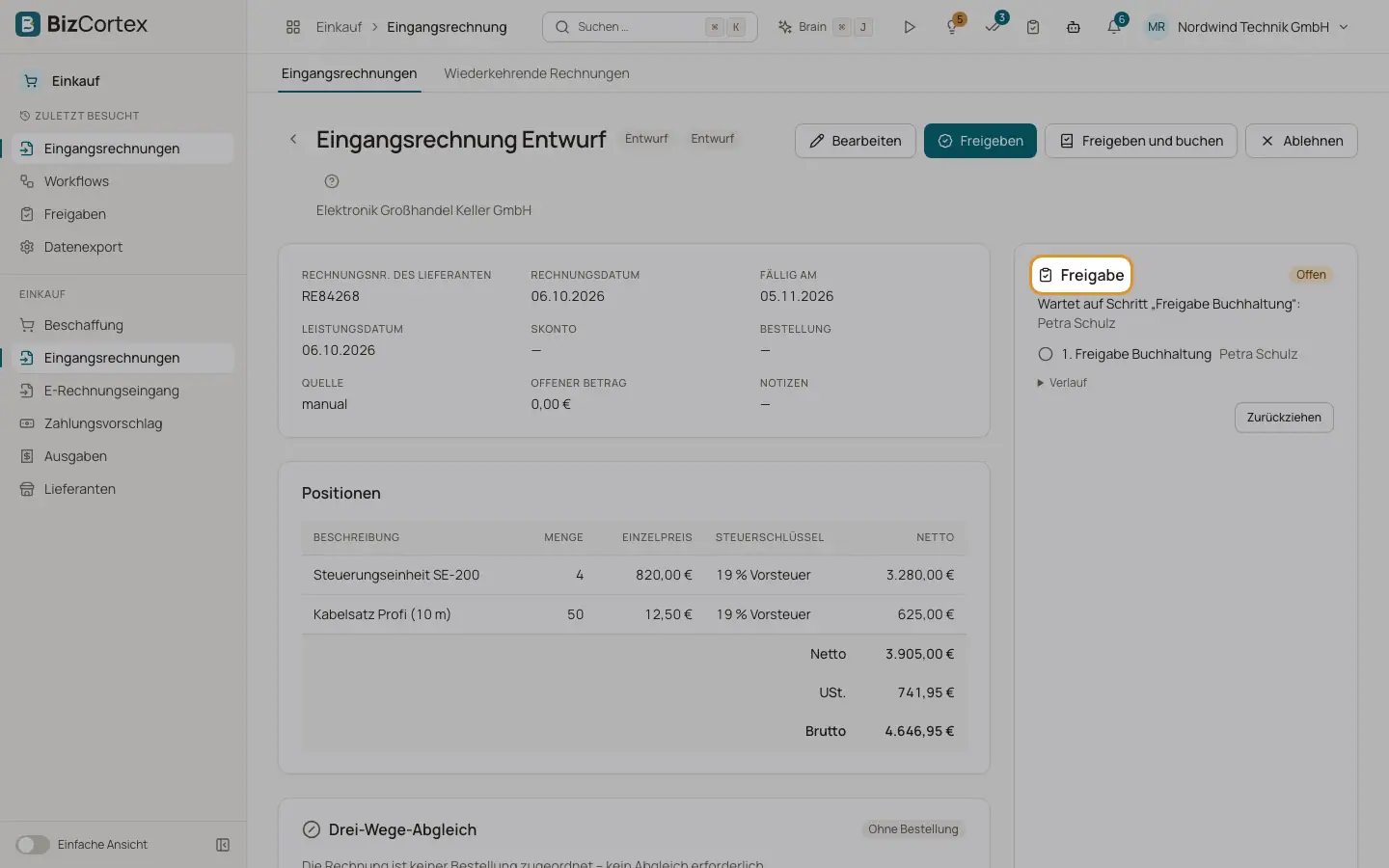Click the Freigeben button

(980, 141)
